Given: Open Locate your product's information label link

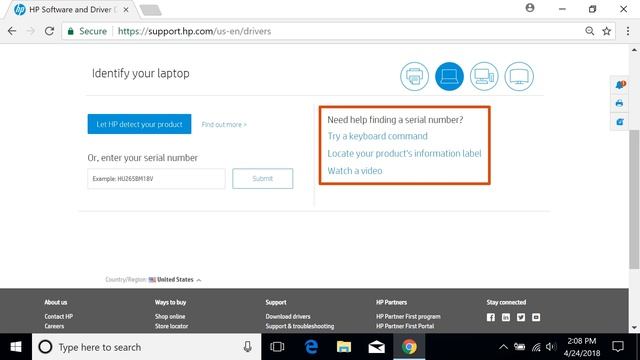Looking at the screenshot, I should click(404, 153).
